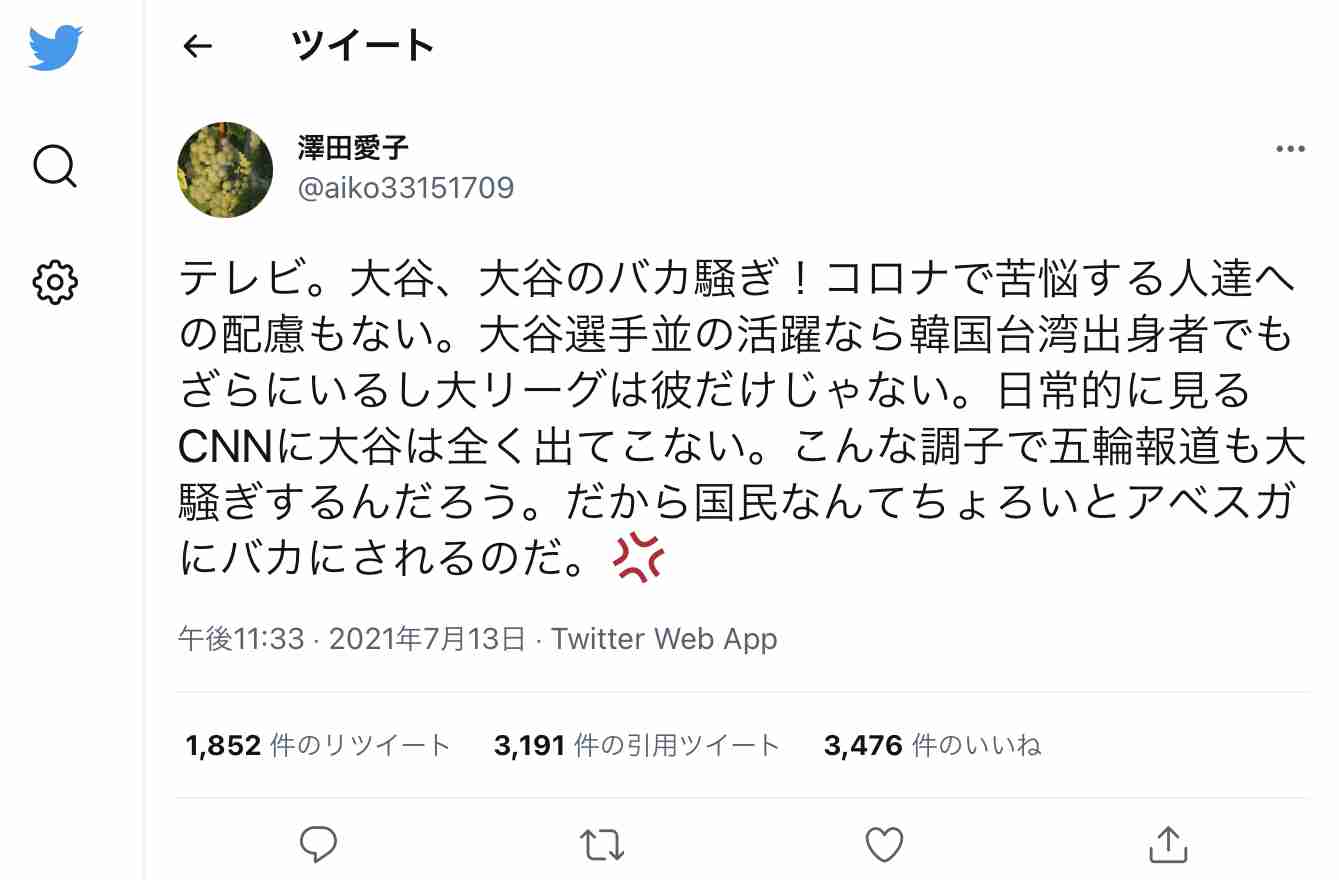
Task: Open the share tweet upload icon
Action: pyautogui.click(x=1167, y=843)
